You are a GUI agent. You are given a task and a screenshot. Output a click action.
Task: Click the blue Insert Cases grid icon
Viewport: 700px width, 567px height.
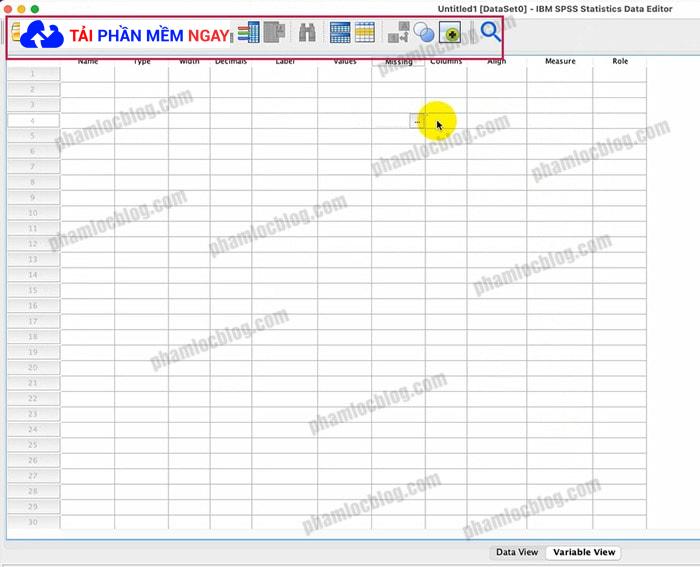pos(340,33)
